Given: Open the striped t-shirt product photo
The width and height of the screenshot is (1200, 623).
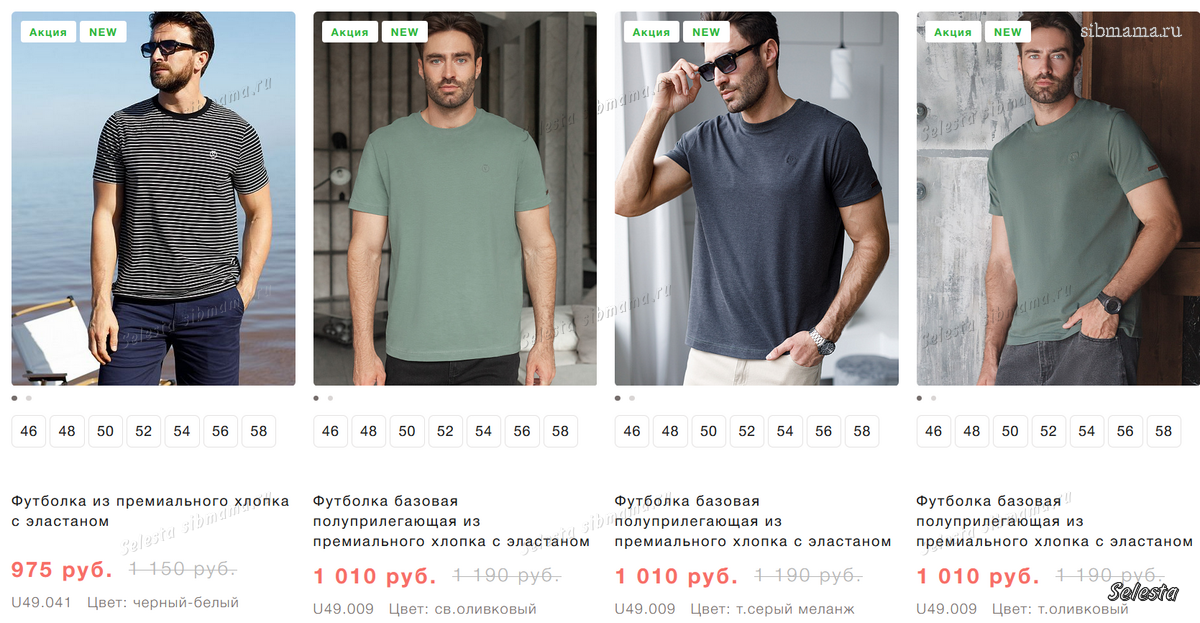Looking at the screenshot, I should [153, 198].
